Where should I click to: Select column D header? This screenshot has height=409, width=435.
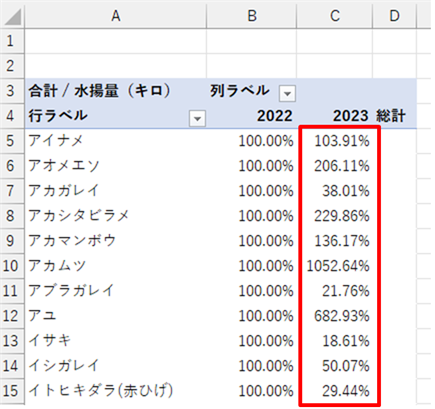tap(394, 16)
